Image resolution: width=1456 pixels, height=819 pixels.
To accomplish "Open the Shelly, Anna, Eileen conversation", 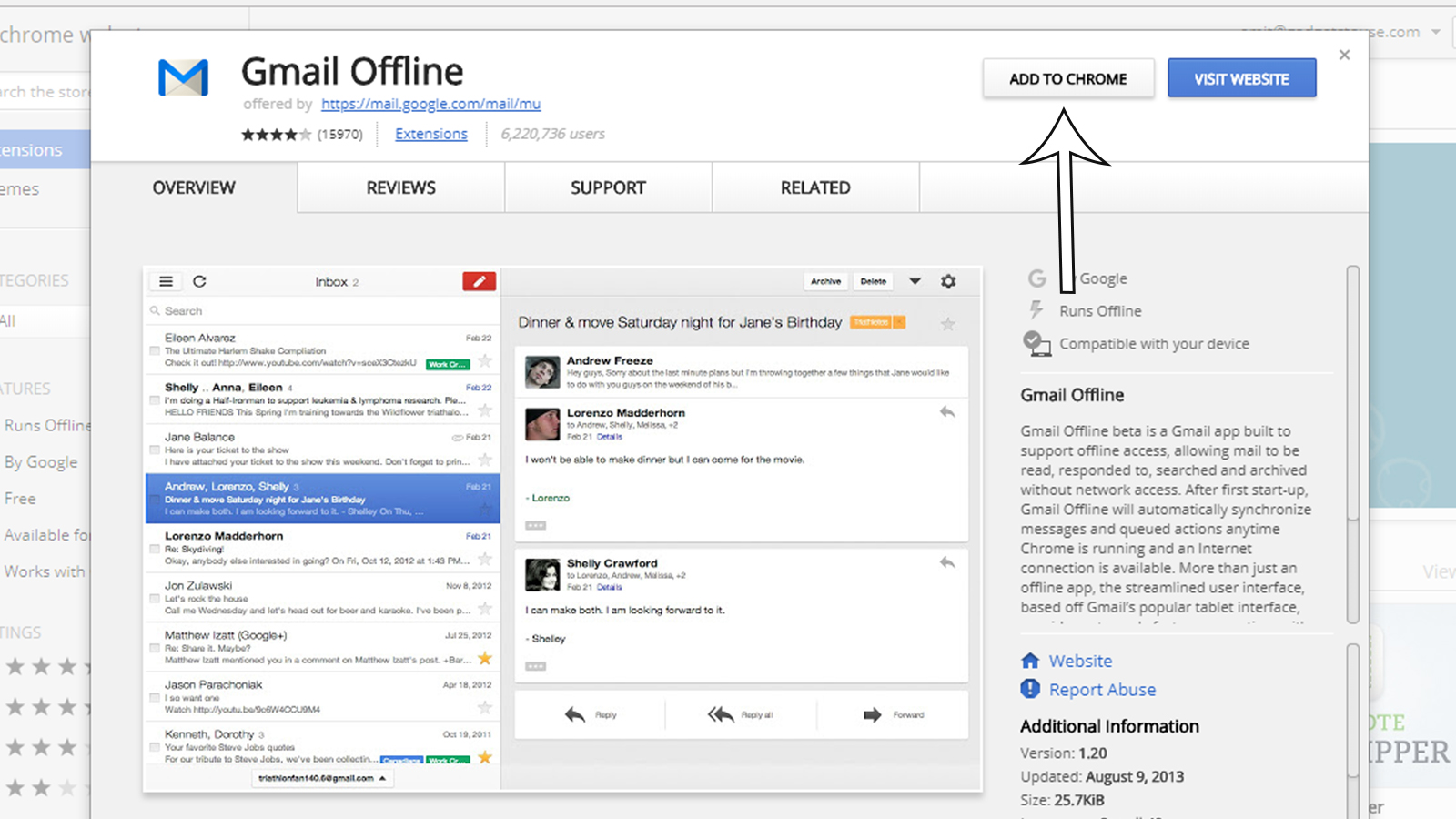I will click(322, 399).
